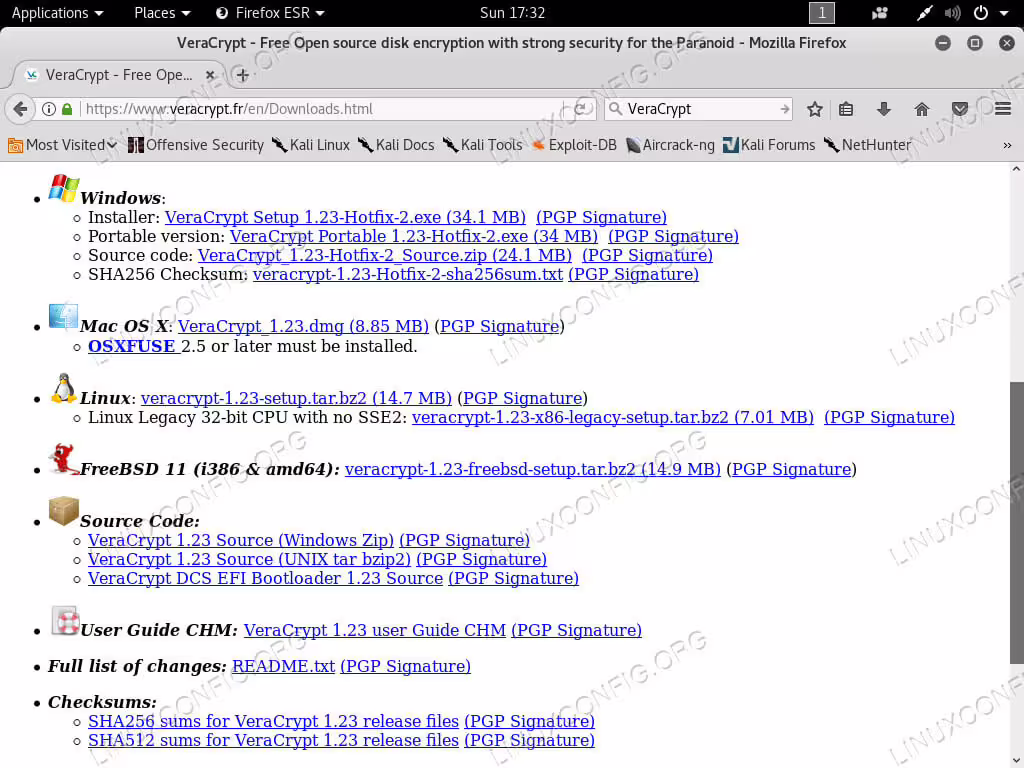Go to the home page icon

[921, 109]
